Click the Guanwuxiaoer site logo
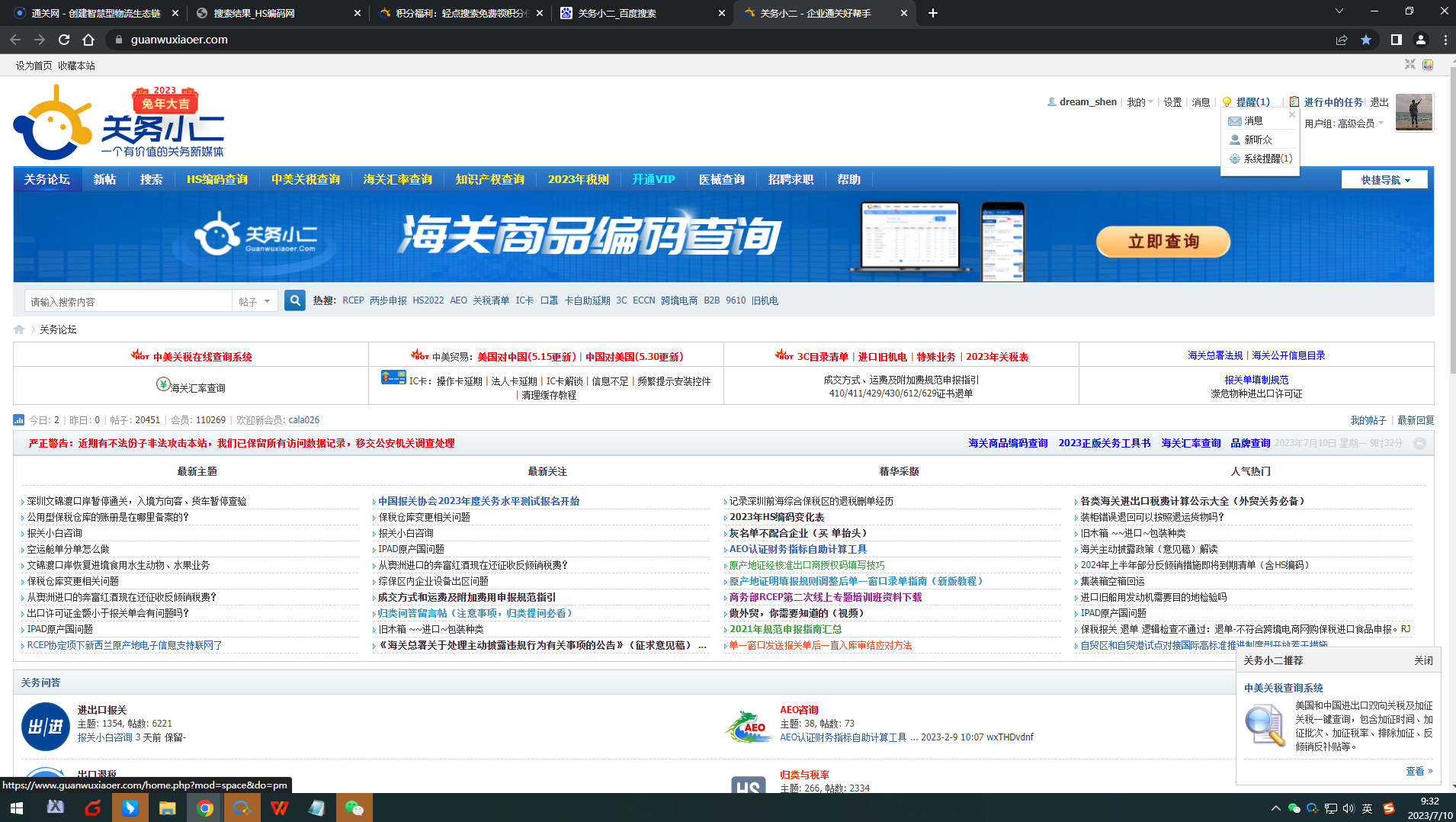Viewport: 1456px width, 822px height. [118, 122]
